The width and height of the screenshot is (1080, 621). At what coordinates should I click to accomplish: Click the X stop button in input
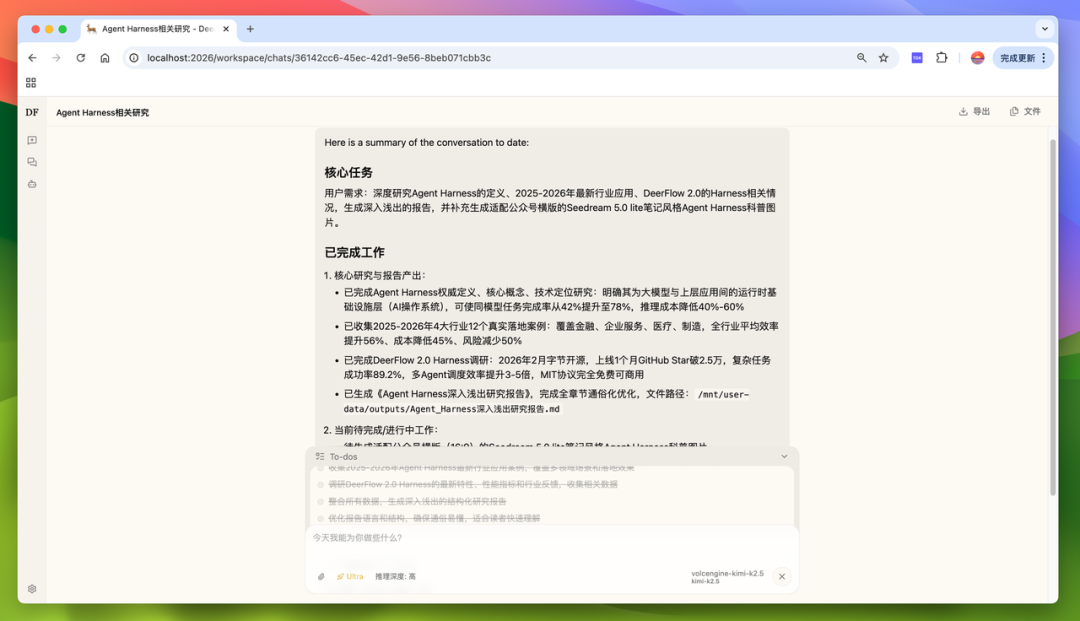pos(782,576)
